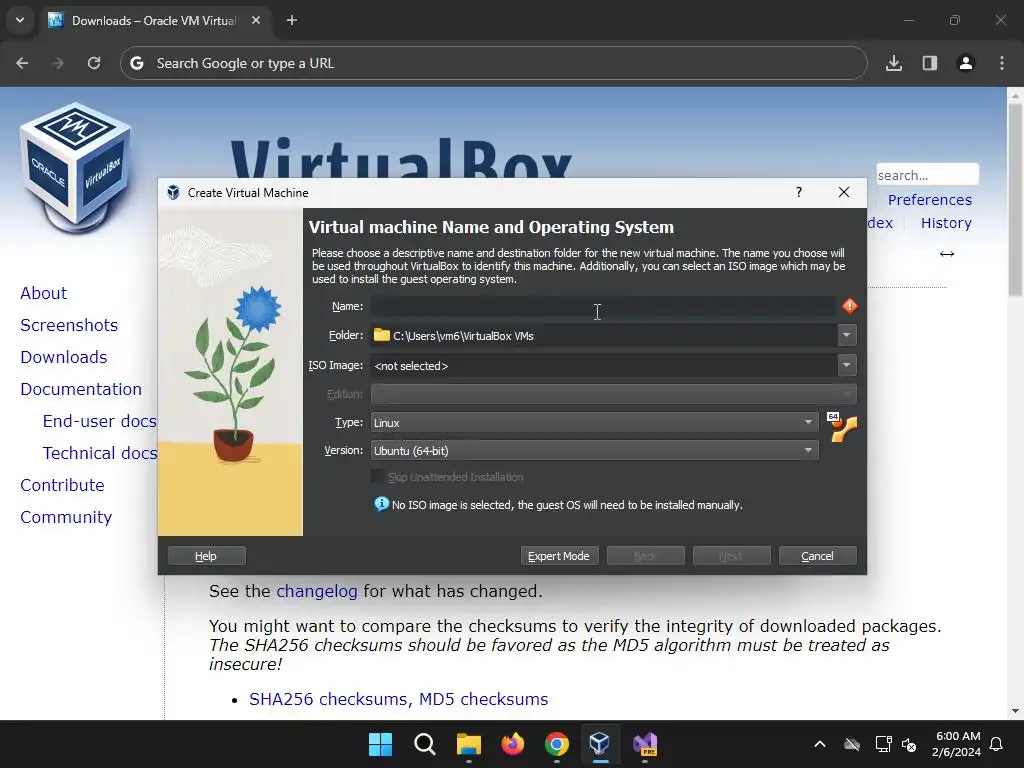Open the browser downloads icon

894,63
